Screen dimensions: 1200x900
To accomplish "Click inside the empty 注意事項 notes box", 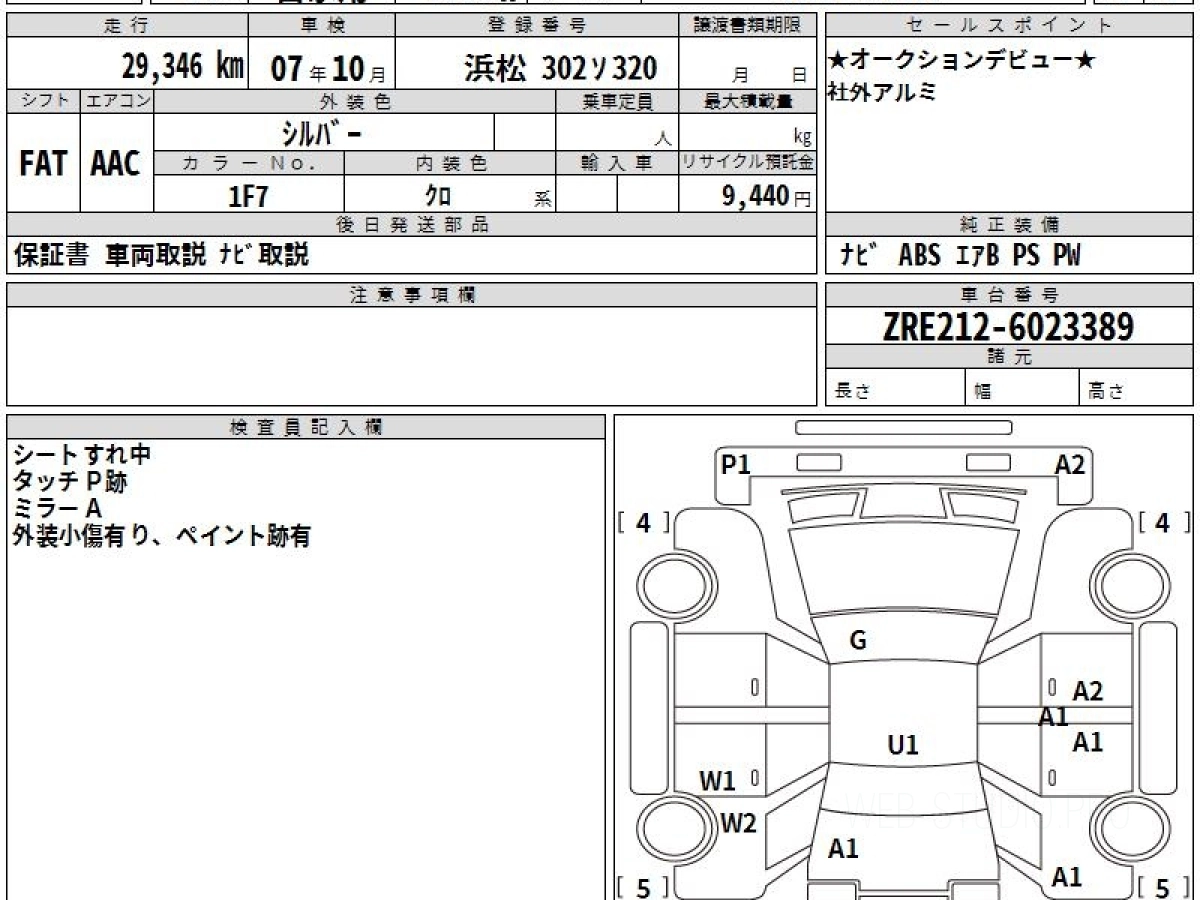I will pos(412,355).
